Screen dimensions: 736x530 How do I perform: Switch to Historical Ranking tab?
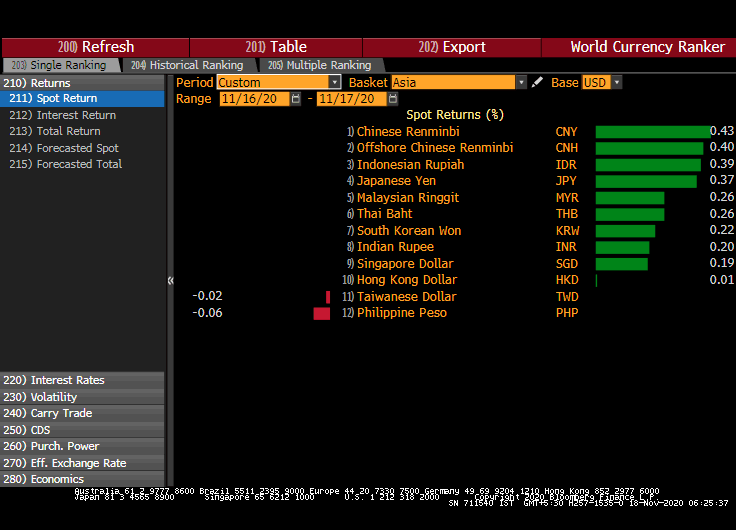[188, 65]
